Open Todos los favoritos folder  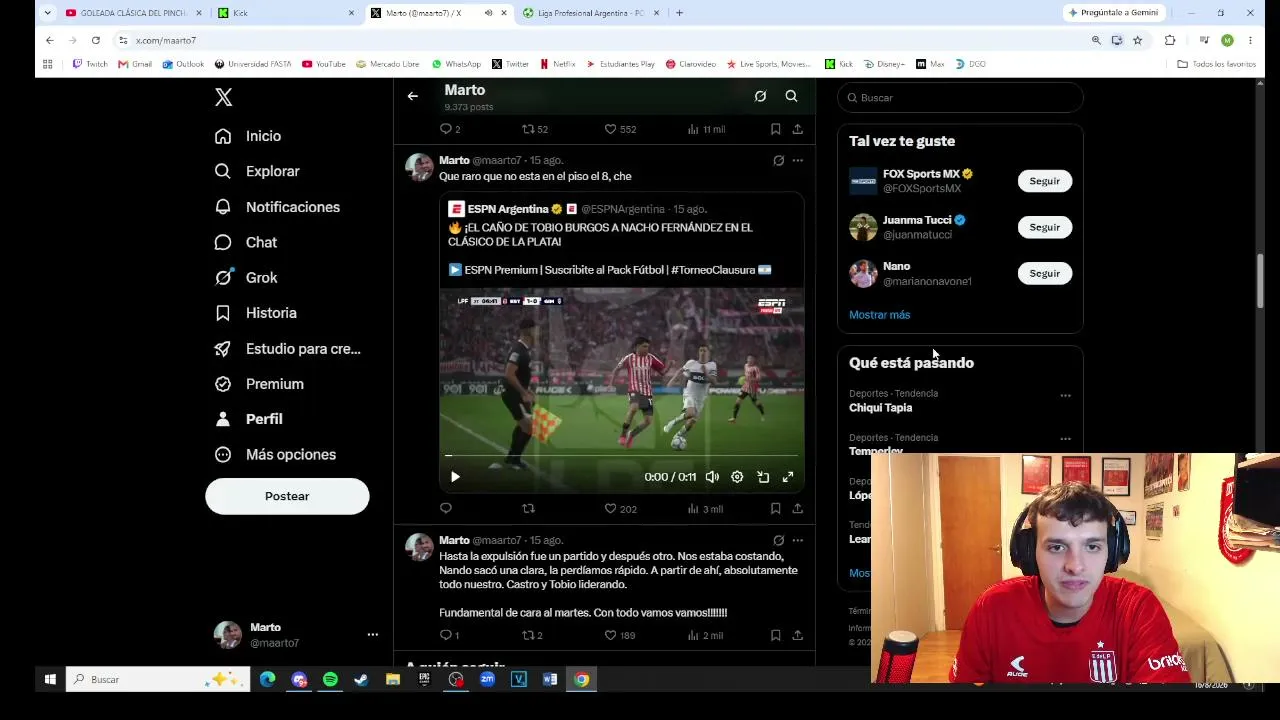1217,64
